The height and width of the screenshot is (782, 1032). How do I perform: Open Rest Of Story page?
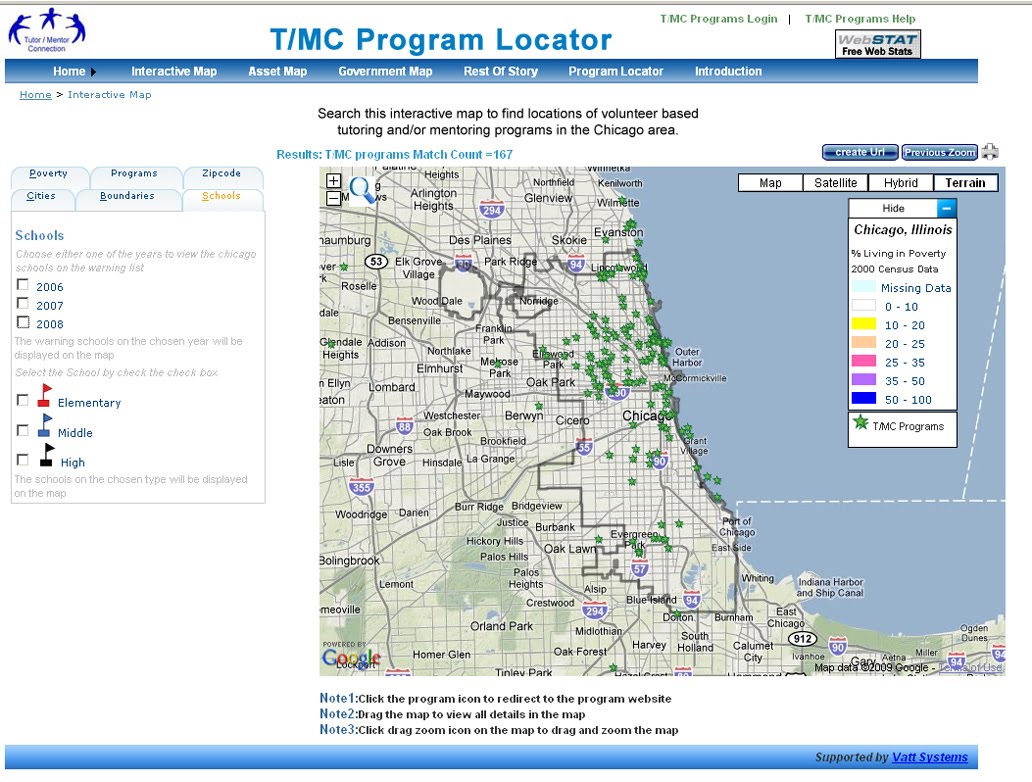click(x=501, y=71)
